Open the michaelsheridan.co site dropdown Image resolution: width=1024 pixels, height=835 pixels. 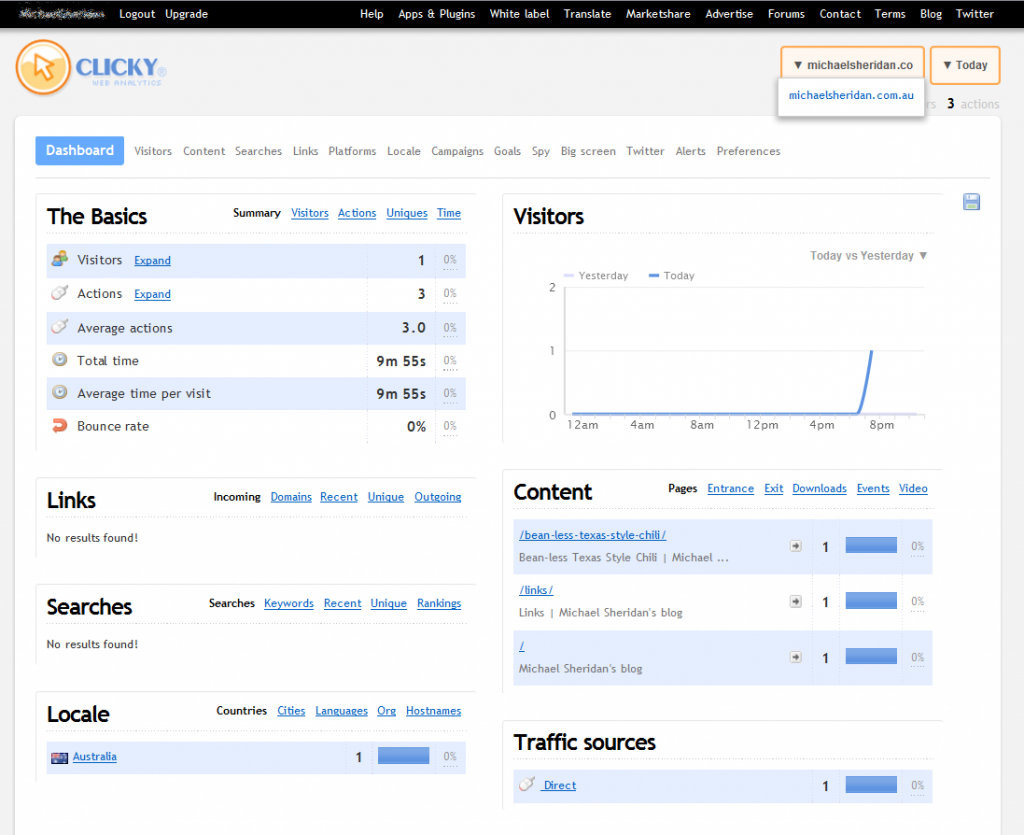tap(852, 65)
